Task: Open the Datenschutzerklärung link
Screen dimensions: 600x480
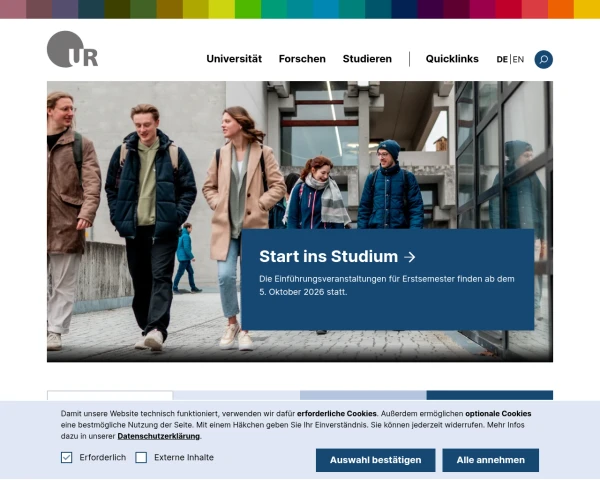Action: 158,436
